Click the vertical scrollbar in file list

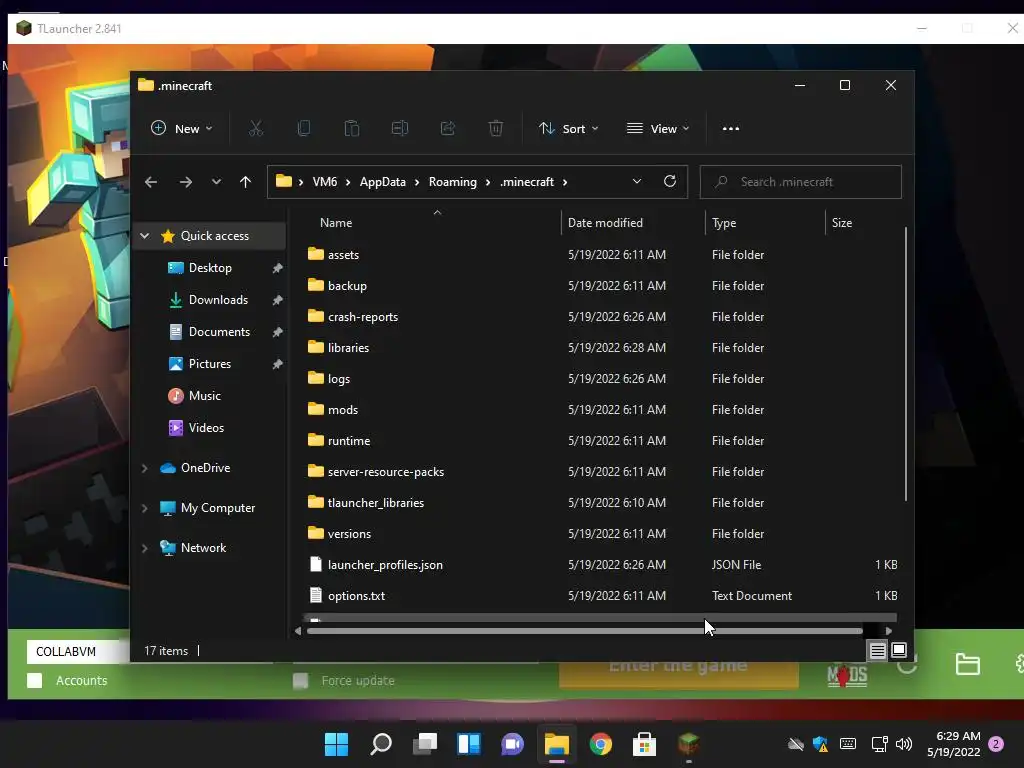[x=905, y=364]
